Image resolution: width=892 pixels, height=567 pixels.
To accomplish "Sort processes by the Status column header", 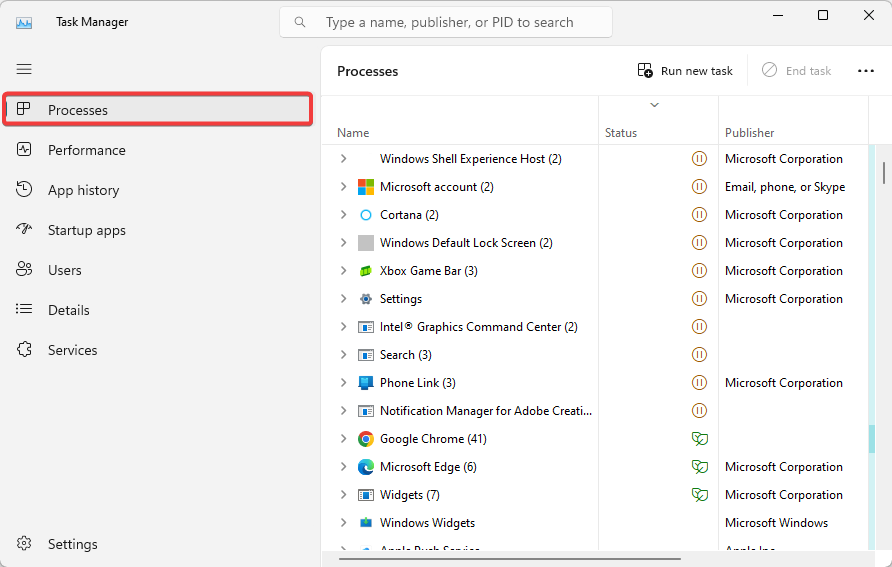I will click(621, 133).
